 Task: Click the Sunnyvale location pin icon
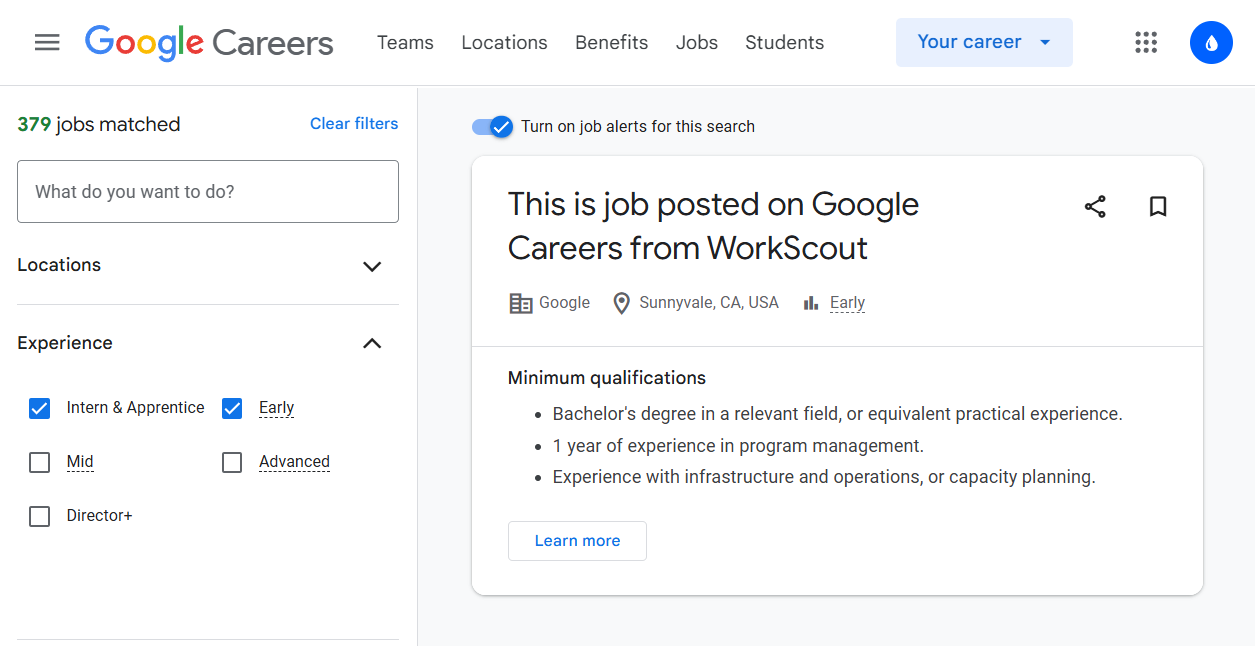point(621,303)
